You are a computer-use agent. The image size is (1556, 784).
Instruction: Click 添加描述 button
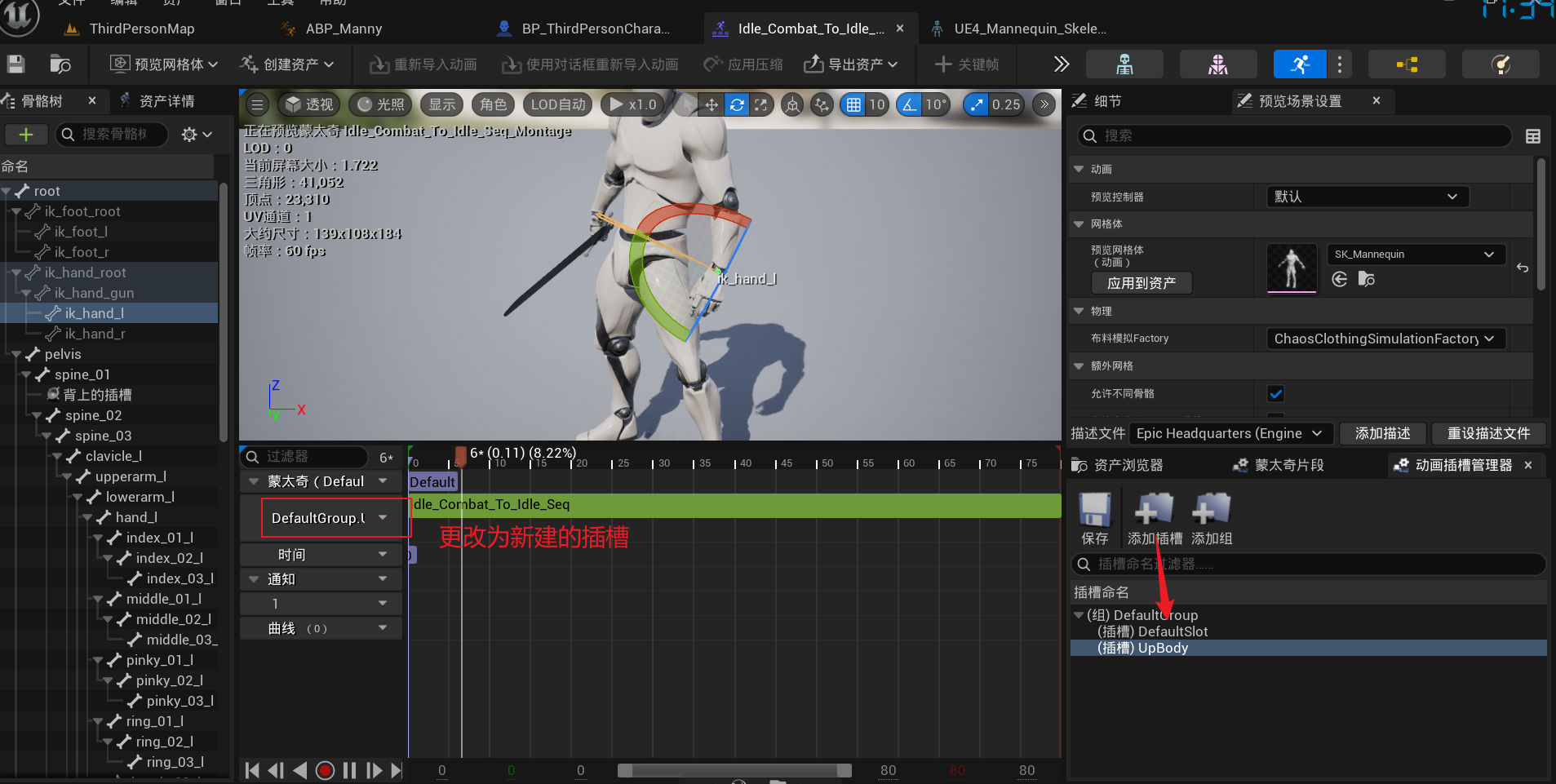point(1382,433)
